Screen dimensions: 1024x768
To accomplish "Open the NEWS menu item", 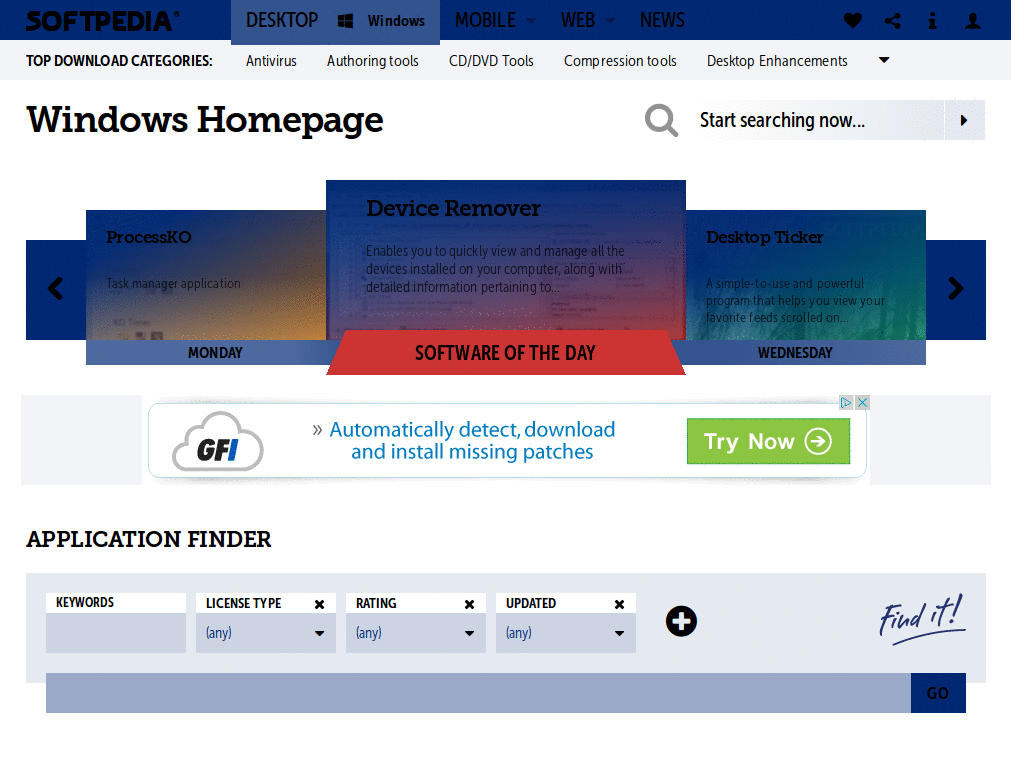I will pyautogui.click(x=662, y=20).
